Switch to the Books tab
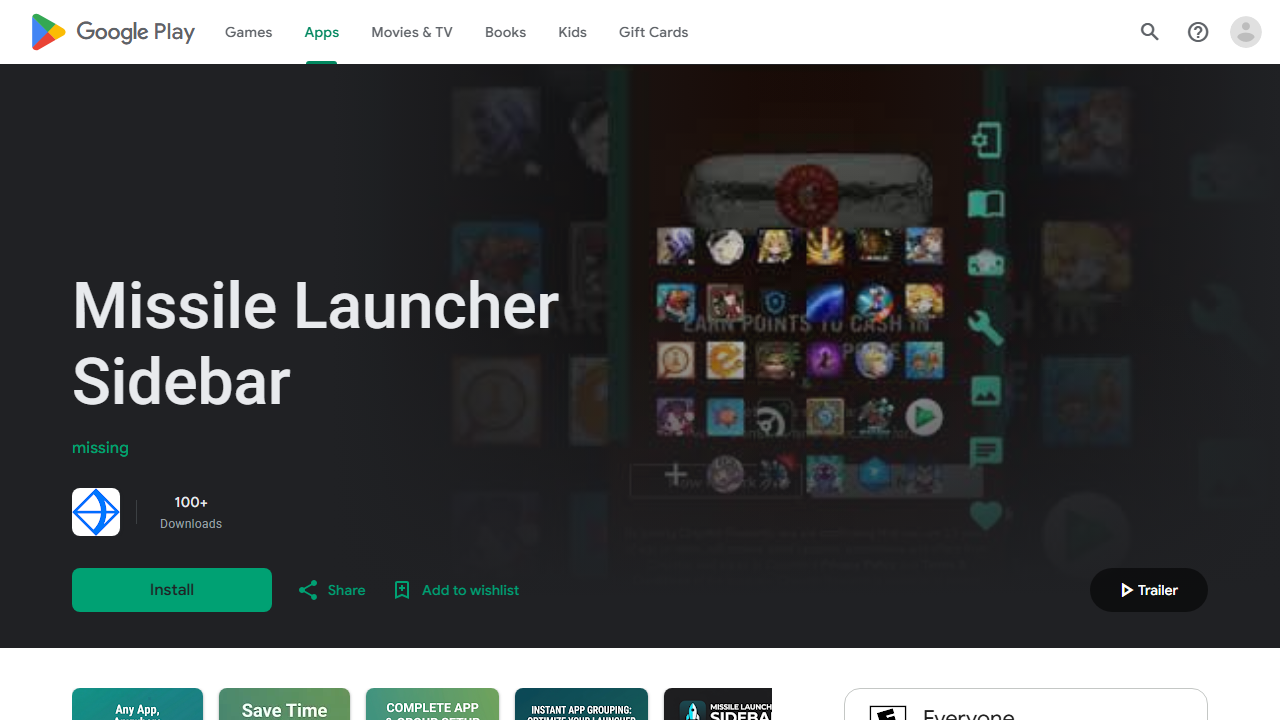The width and height of the screenshot is (1280, 720). pos(505,32)
